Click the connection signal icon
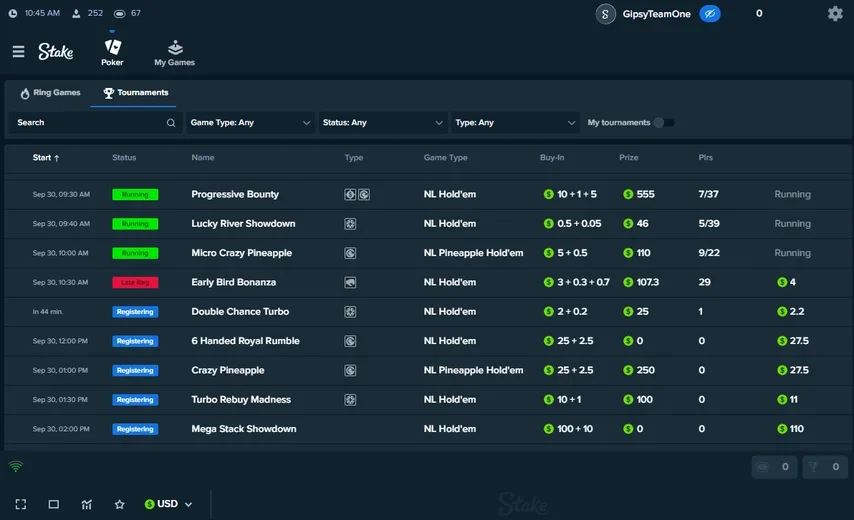This screenshot has width=854, height=520. click(x=16, y=467)
